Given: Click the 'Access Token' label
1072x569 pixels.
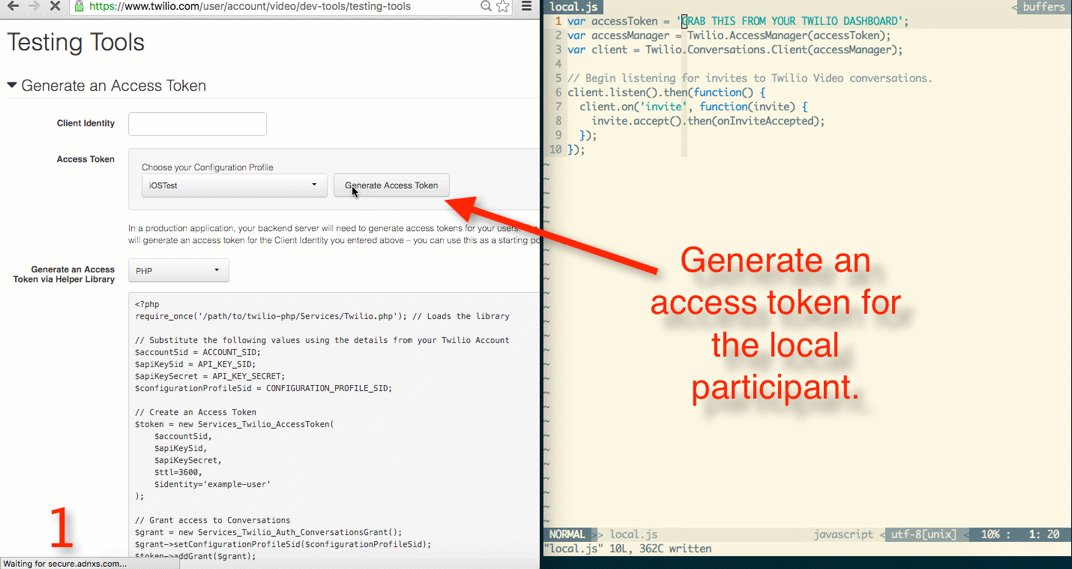Looking at the screenshot, I should click(85, 159).
